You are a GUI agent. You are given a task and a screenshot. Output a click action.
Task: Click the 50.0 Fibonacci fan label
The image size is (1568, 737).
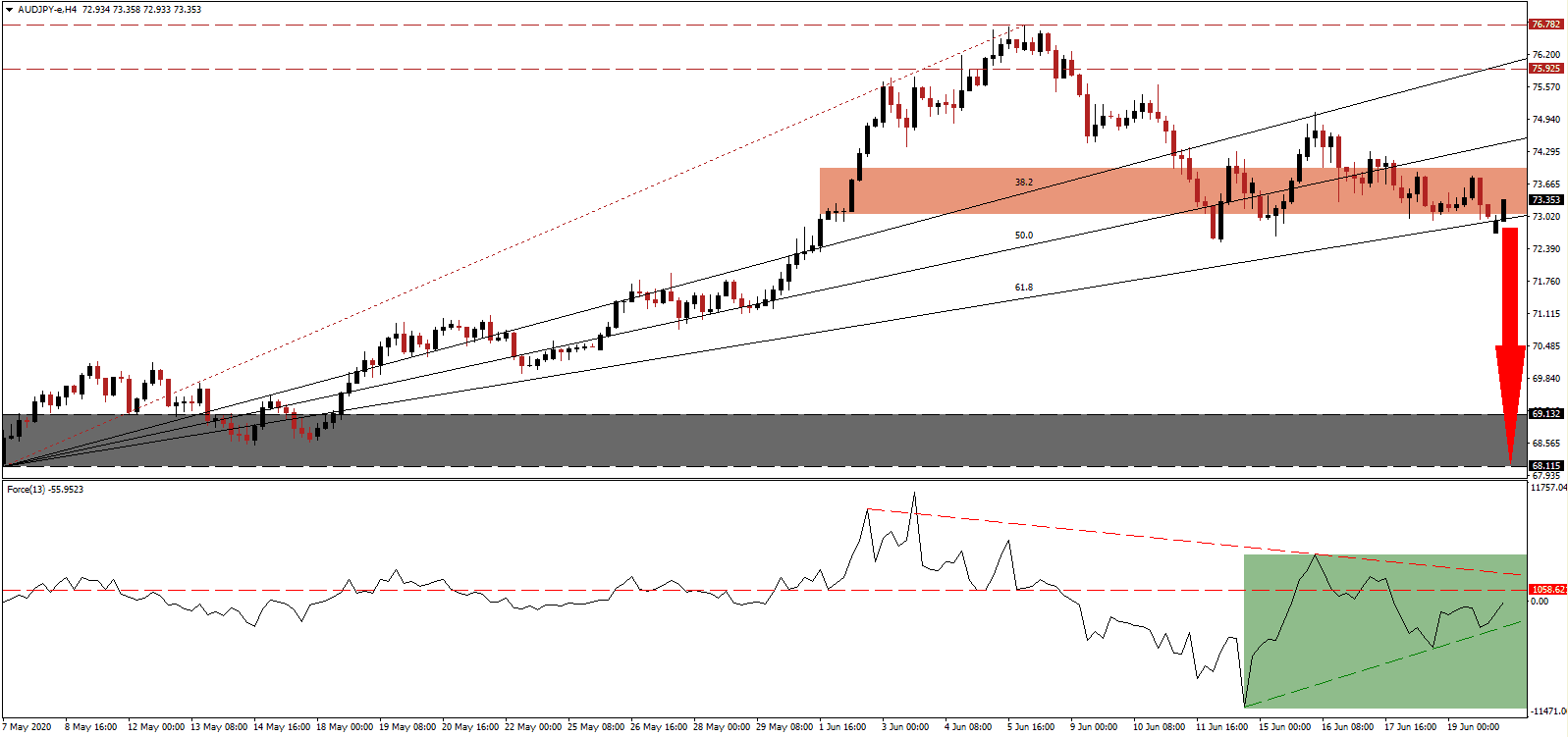point(1023,236)
